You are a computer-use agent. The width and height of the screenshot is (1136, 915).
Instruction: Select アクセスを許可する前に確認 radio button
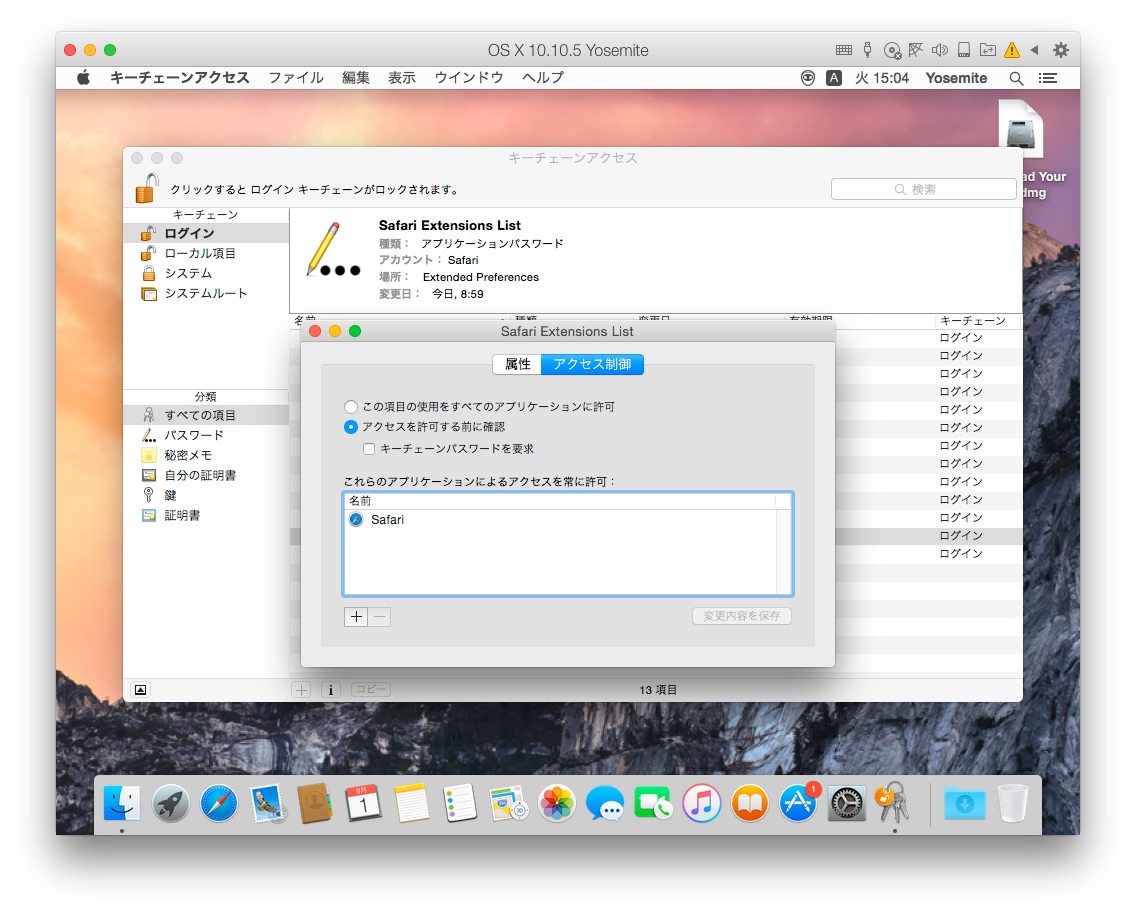click(351, 427)
